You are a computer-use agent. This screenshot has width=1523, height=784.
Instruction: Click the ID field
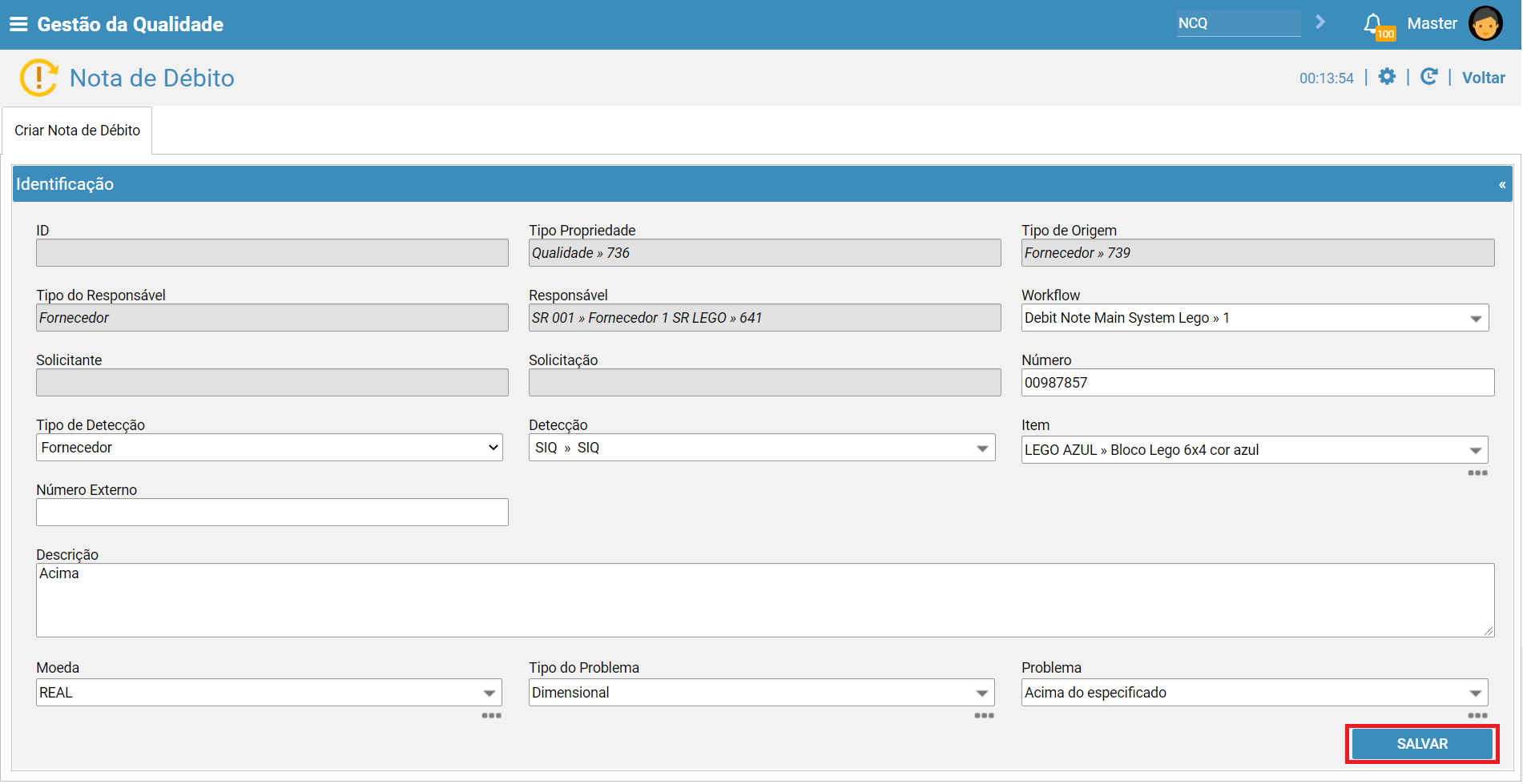tap(272, 253)
